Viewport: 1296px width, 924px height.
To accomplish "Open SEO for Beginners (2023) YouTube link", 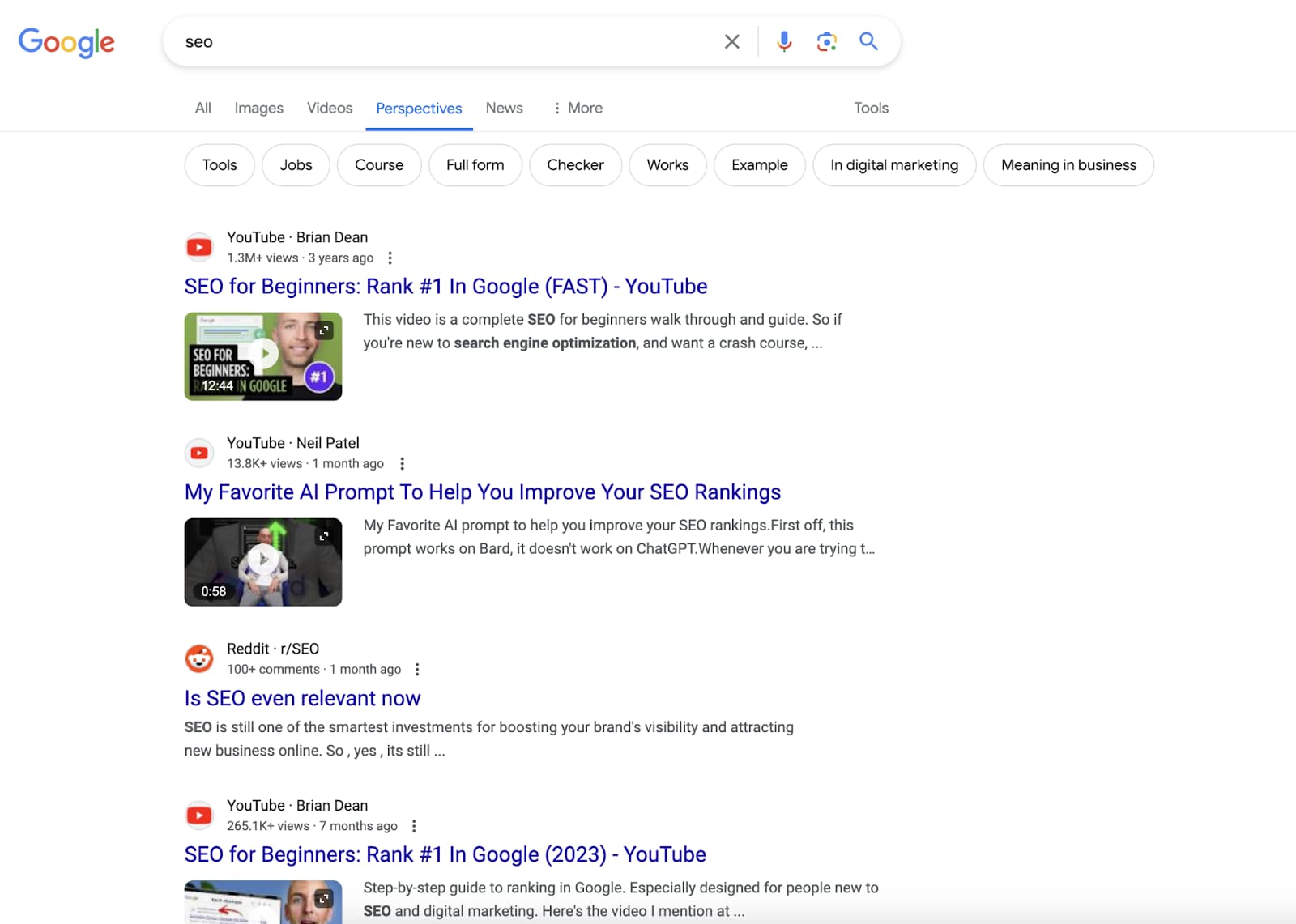I will (x=445, y=855).
